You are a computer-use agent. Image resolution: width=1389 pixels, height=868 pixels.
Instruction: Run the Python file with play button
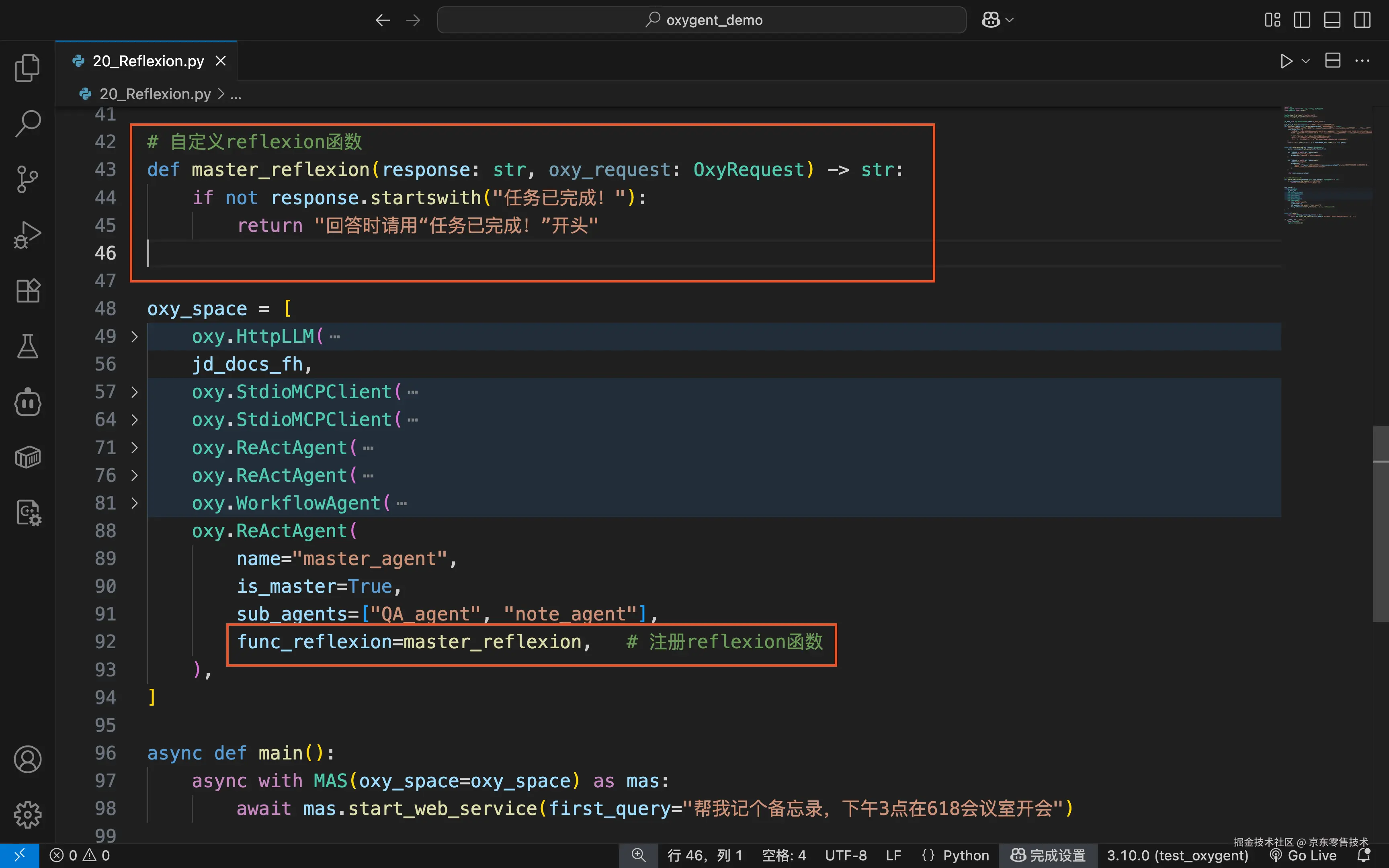tap(1286, 61)
